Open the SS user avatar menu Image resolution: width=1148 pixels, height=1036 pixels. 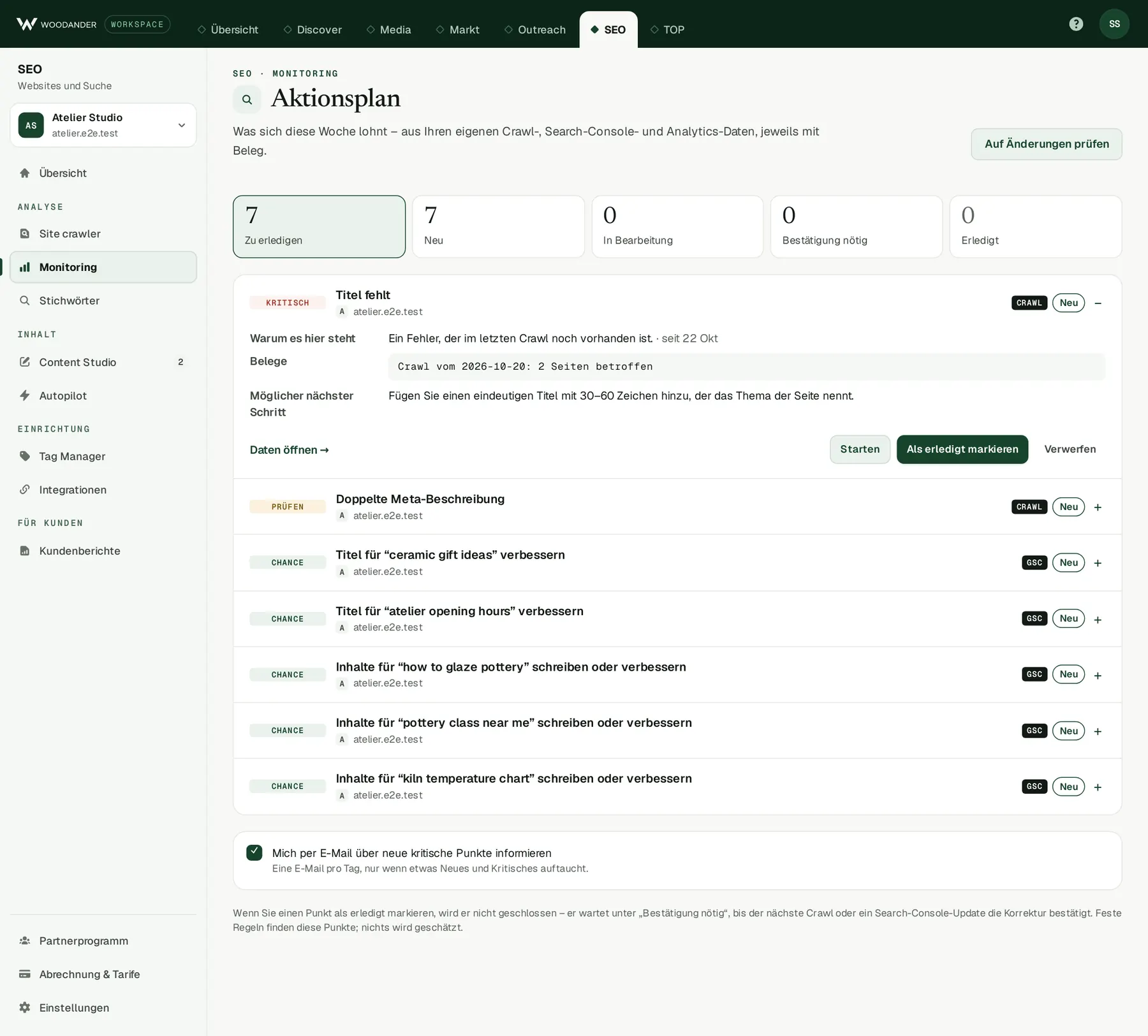[1114, 24]
